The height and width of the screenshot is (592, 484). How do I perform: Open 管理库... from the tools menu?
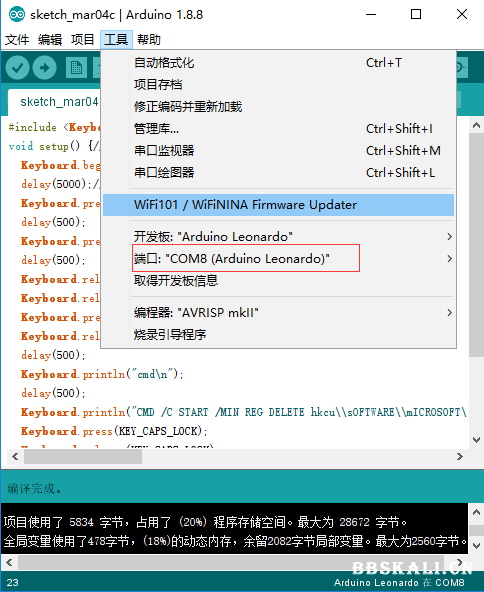coord(278,129)
